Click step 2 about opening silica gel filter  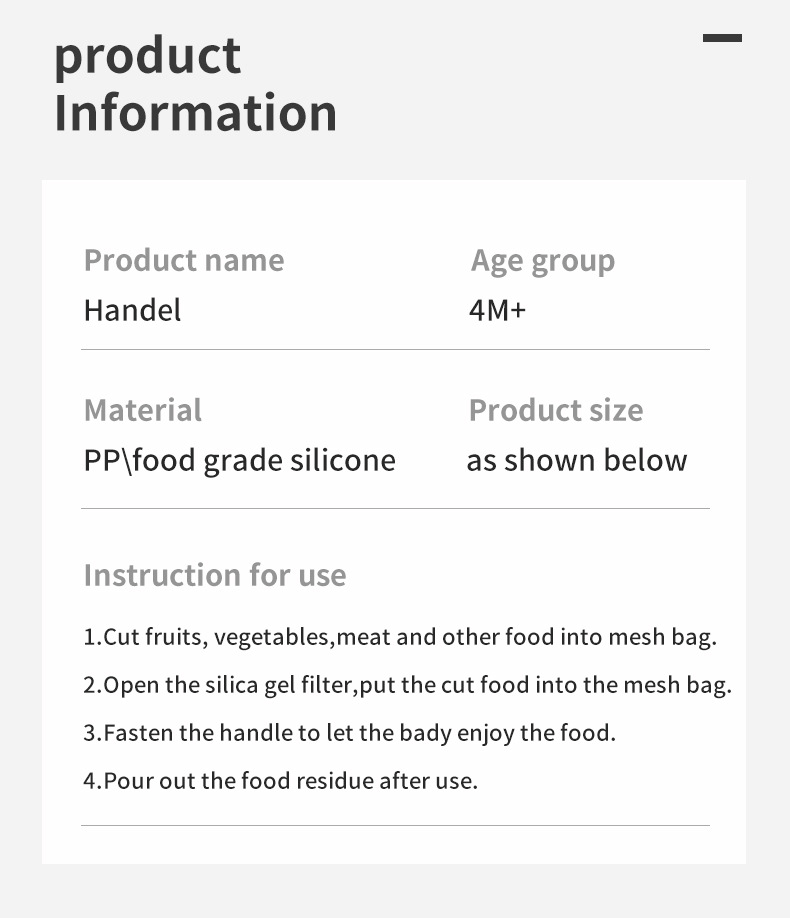click(407, 685)
